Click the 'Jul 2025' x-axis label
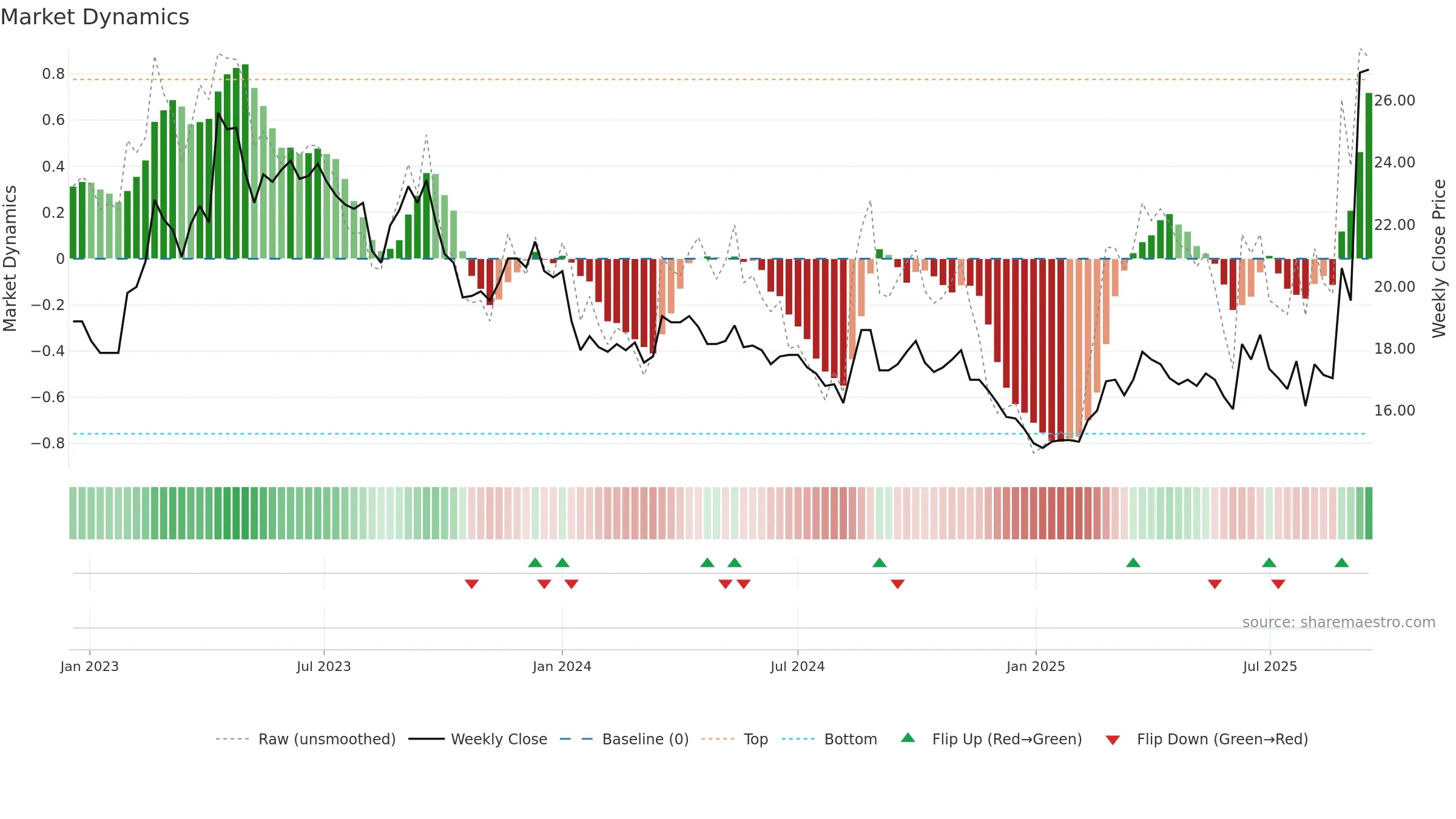 [1270, 666]
